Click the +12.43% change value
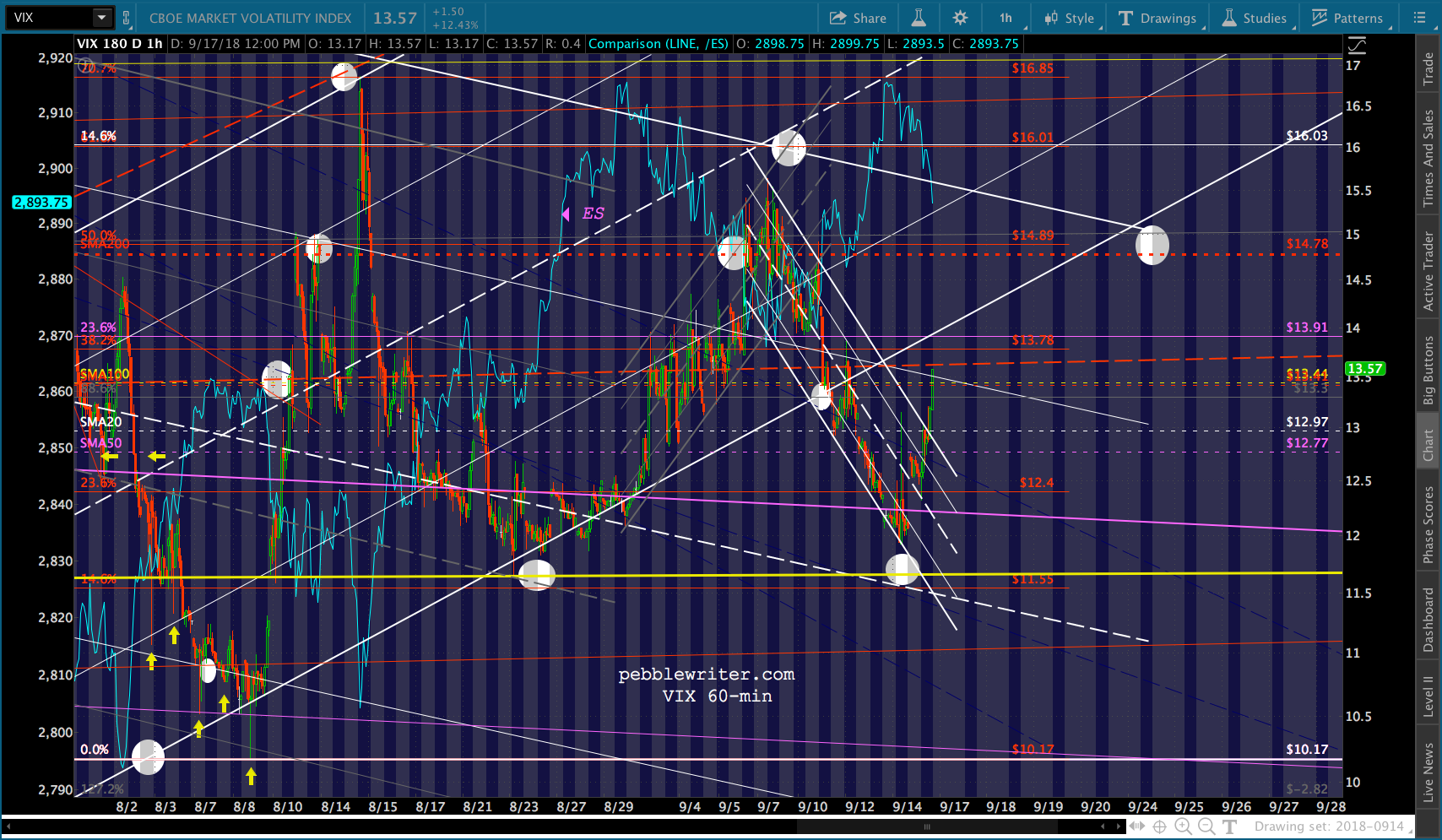 (455, 24)
